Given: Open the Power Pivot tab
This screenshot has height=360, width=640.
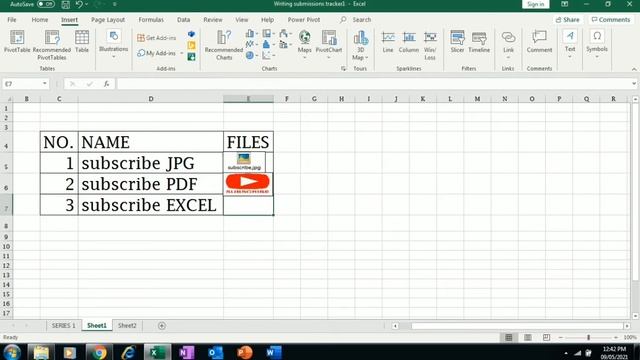Looking at the screenshot, I should click(304, 20).
